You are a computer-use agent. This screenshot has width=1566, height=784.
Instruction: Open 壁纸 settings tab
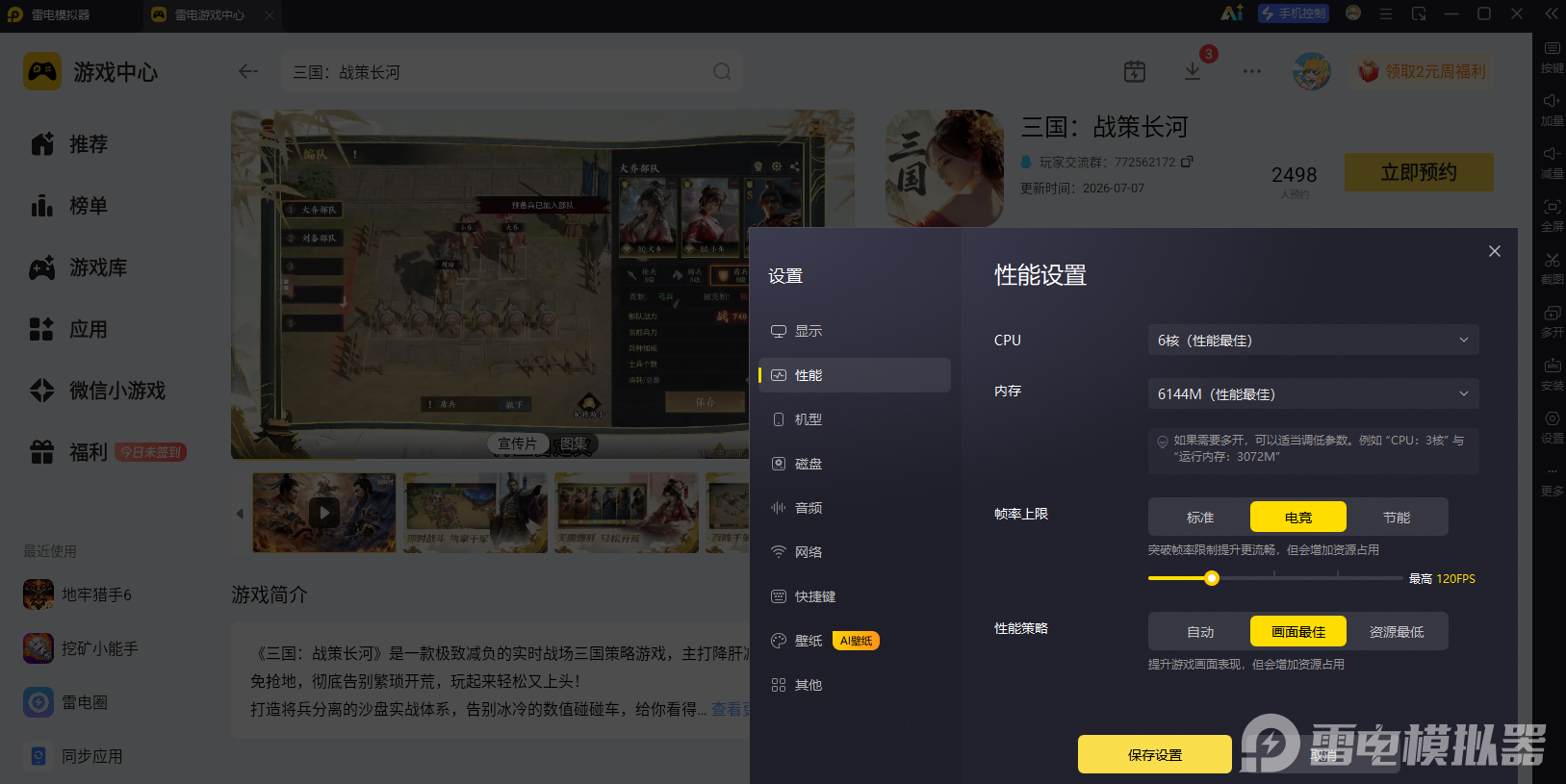coord(855,641)
